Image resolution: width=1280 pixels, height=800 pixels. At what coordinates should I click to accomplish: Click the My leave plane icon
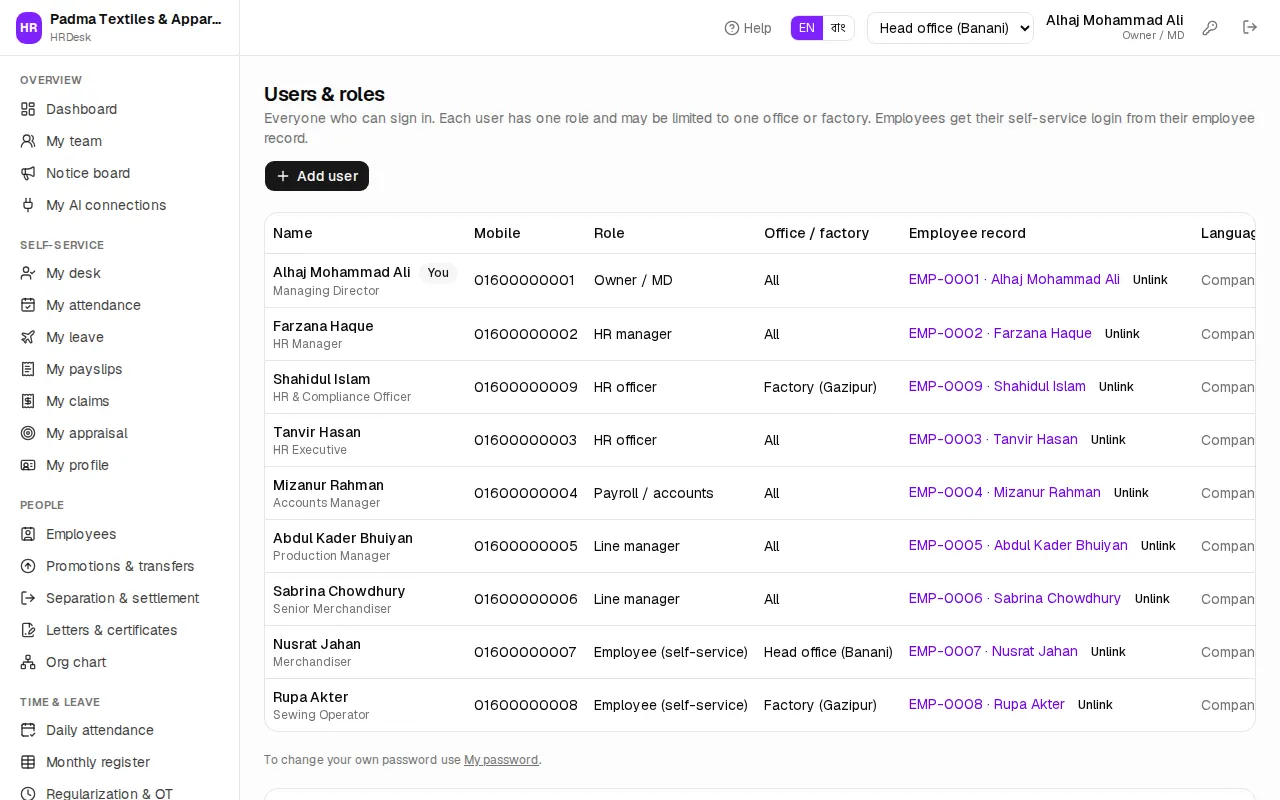pyautogui.click(x=28, y=337)
